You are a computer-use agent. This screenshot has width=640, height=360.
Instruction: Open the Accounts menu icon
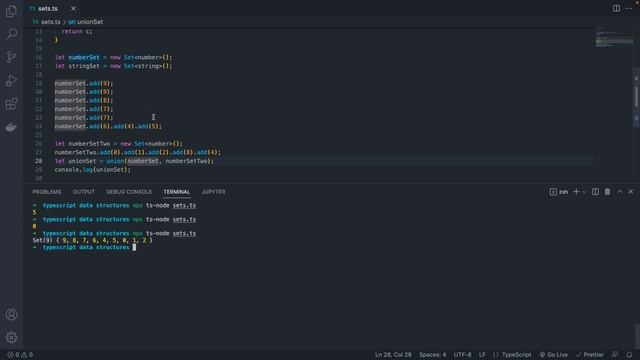pos(11,314)
